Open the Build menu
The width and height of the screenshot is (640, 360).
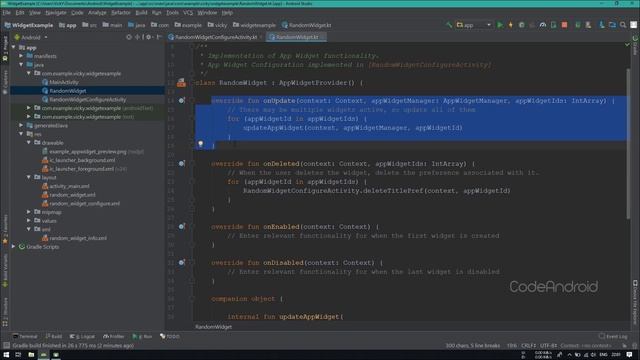click(141, 13)
